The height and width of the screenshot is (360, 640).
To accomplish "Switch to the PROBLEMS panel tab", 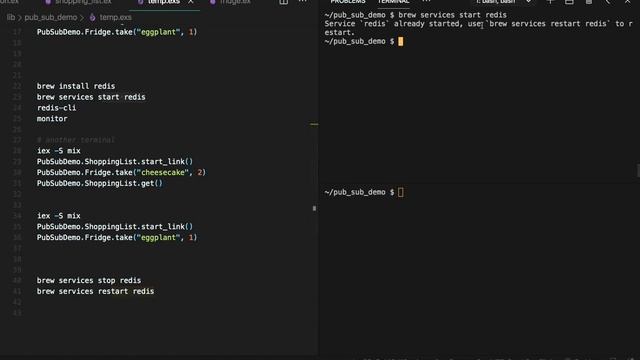I will [x=348, y=2].
